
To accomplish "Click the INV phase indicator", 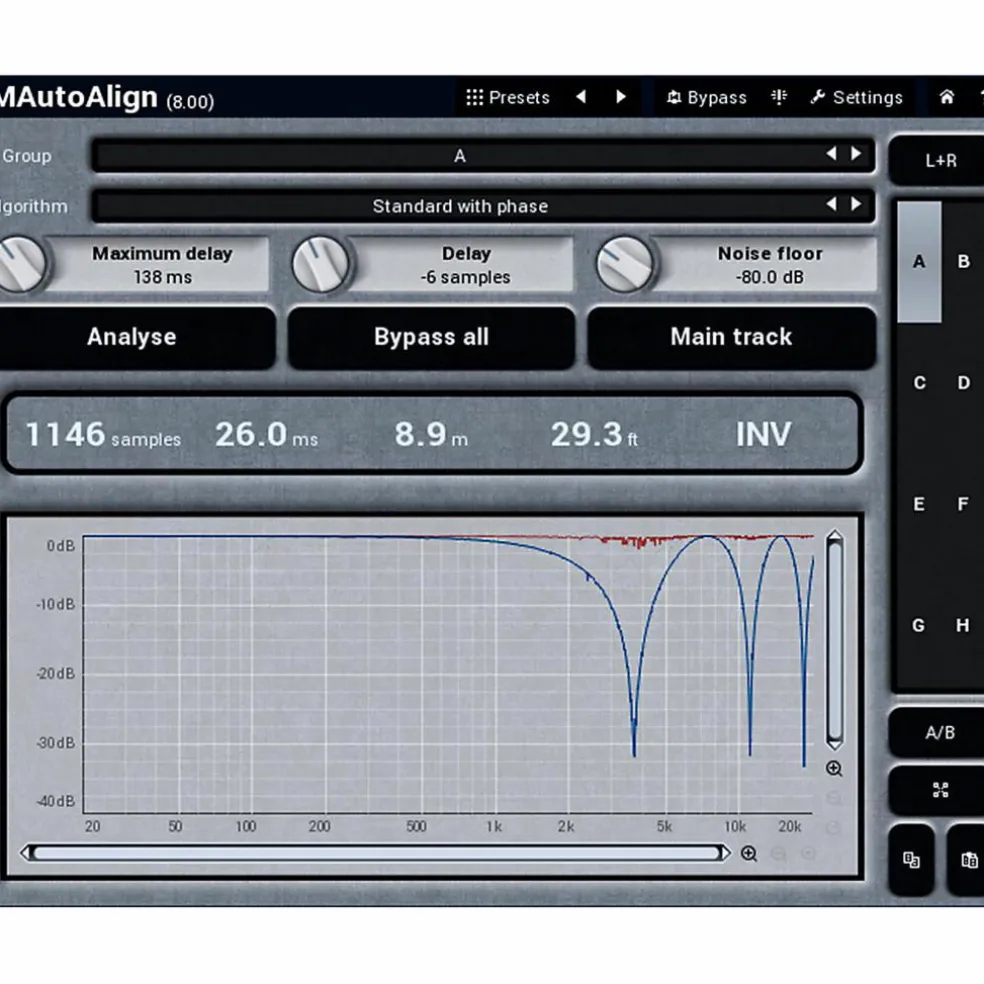I will click(x=763, y=435).
